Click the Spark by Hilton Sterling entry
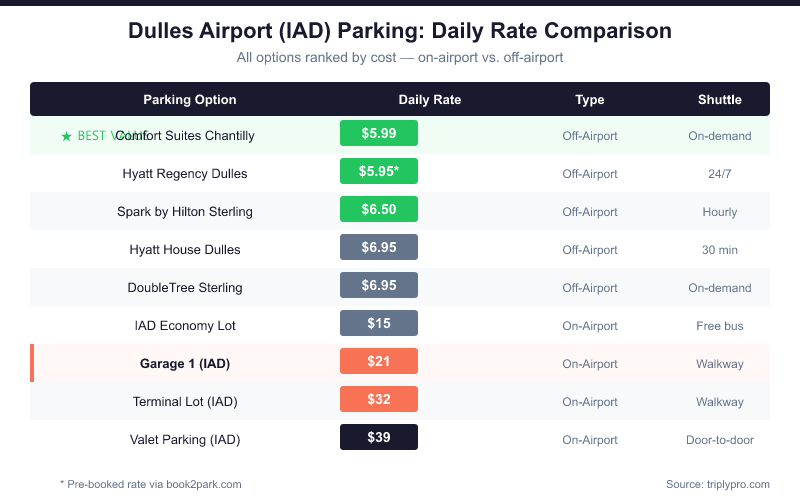Image resolution: width=800 pixels, height=500 pixels. (185, 212)
